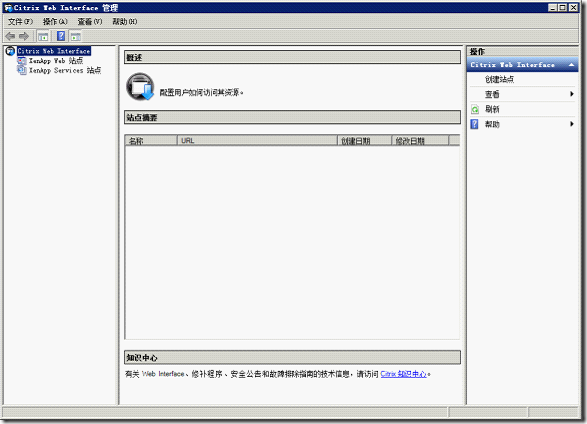Click the title bar application icon
This screenshot has height=424, width=587.
pos(8,8)
